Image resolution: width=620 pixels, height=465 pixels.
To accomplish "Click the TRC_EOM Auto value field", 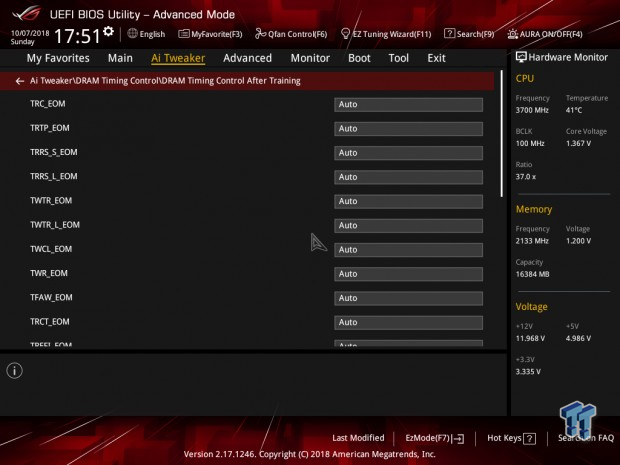I will coord(408,104).
